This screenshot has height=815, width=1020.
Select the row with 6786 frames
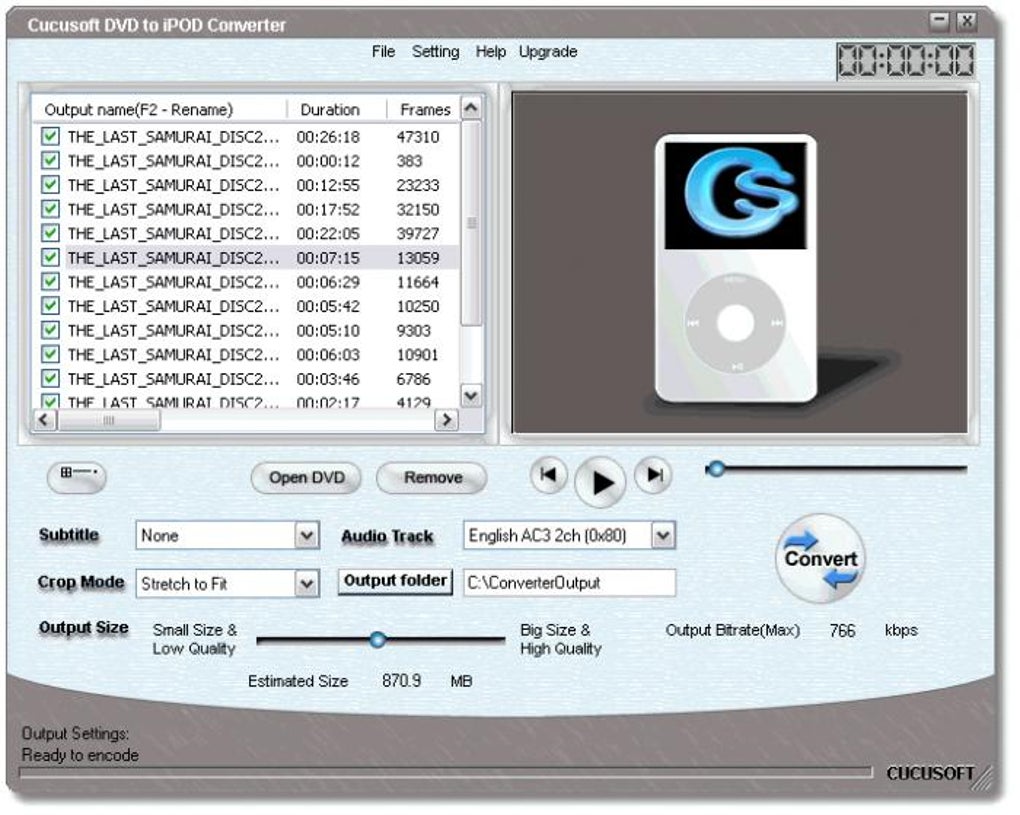click(247, 379)
